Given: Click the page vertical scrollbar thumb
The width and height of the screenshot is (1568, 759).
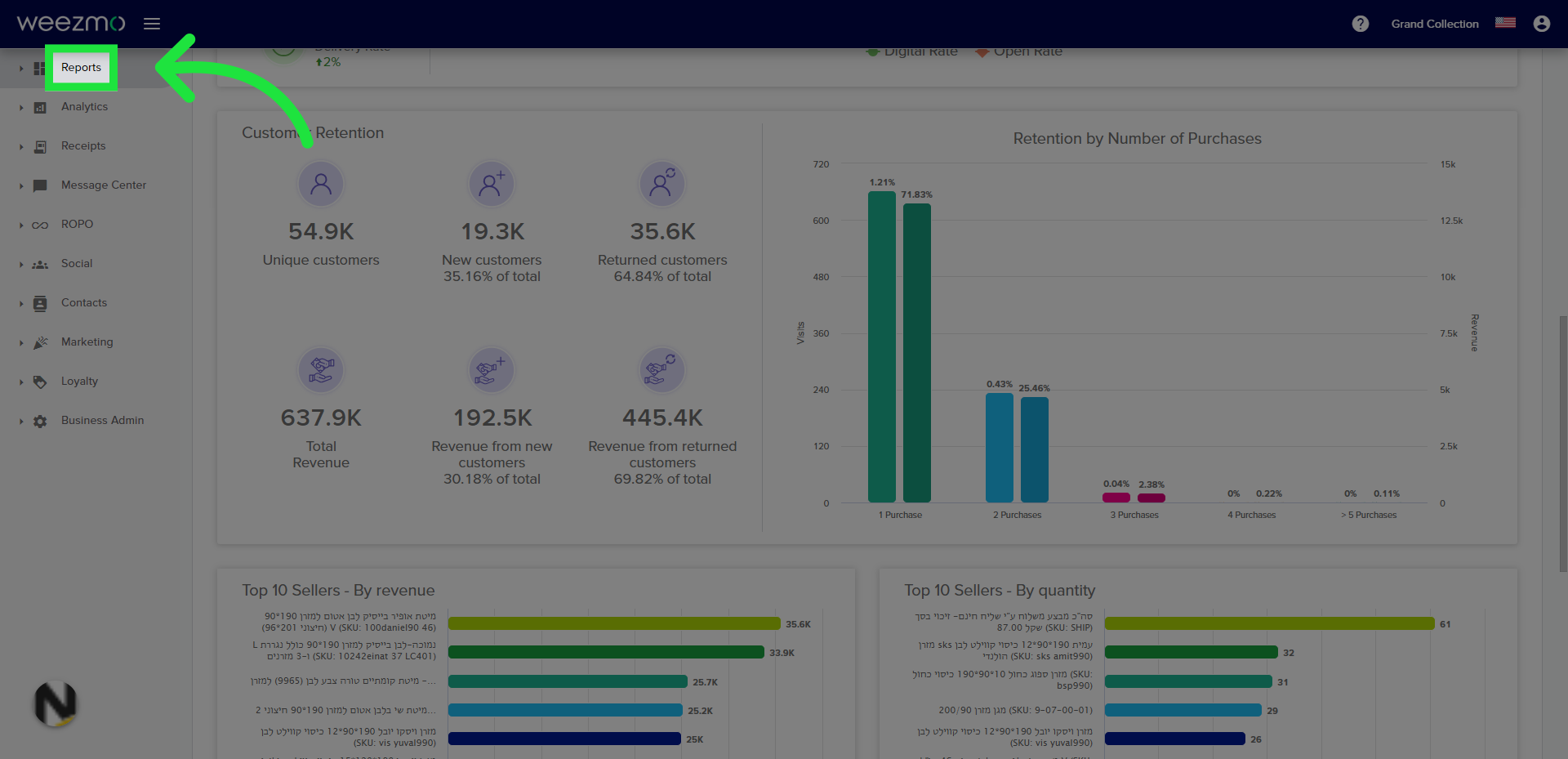Looking at the screenshot, I should 1563,442.
